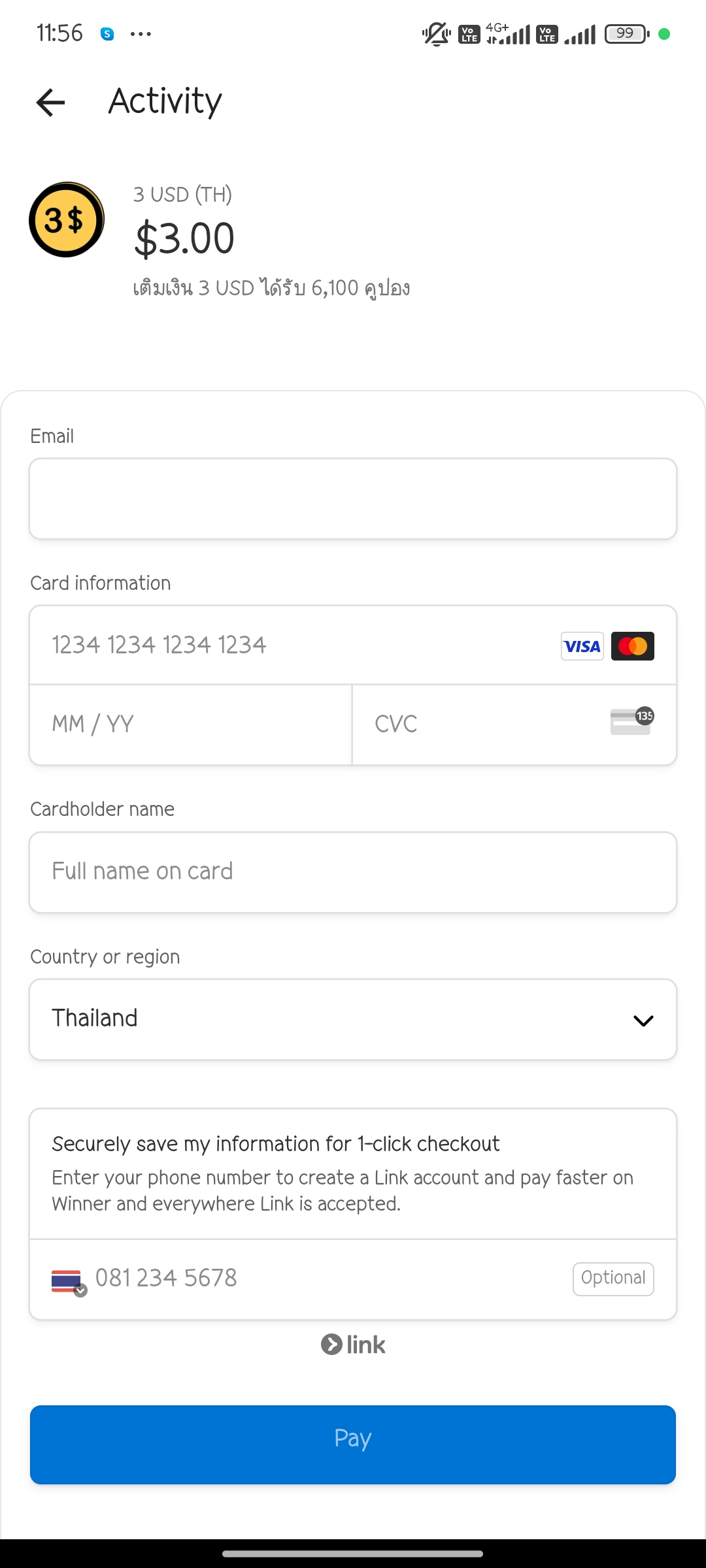Tap the Skype notification icon in status bar
706x1568 pixels.
(x=107, y=34)
